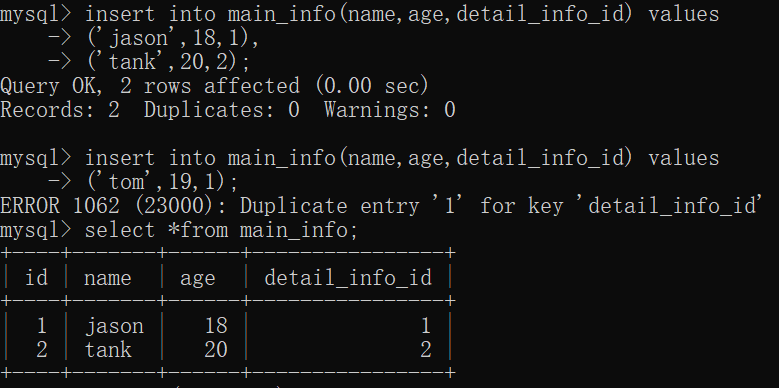Click the 'Duplicates: 0' text

[222, 110]
